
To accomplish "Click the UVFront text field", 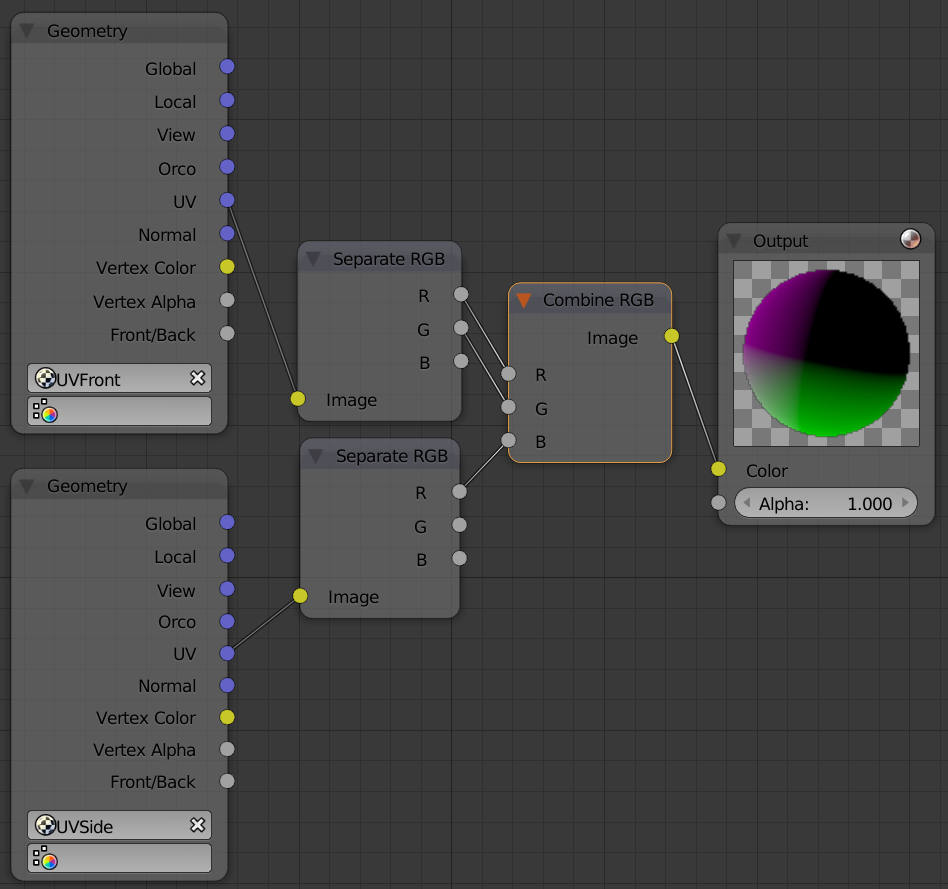I will click(119, 378).
